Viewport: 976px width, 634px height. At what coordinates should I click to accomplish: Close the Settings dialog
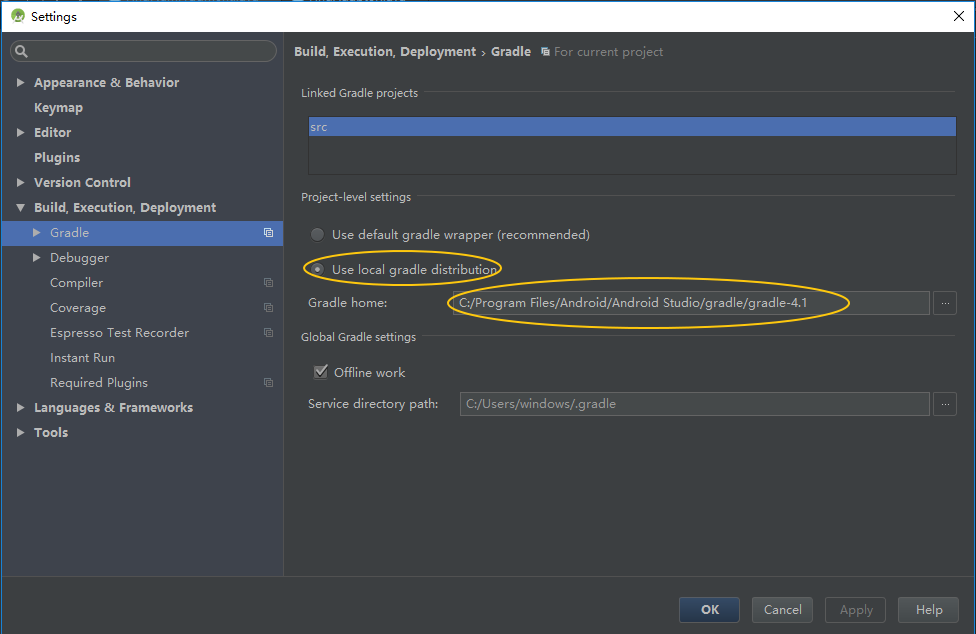pyautogui.click(x=959, y=16)
